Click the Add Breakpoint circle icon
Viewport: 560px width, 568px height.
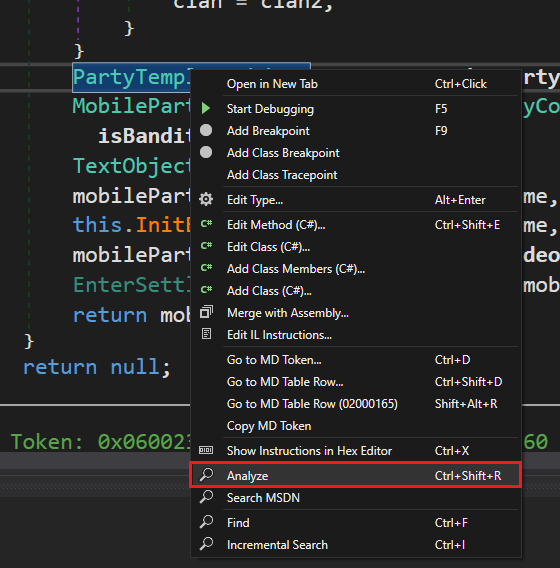206,130
